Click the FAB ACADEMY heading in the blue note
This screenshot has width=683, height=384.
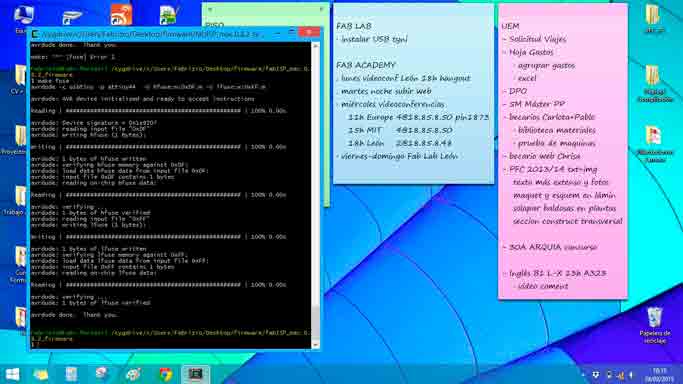point(365,65)
